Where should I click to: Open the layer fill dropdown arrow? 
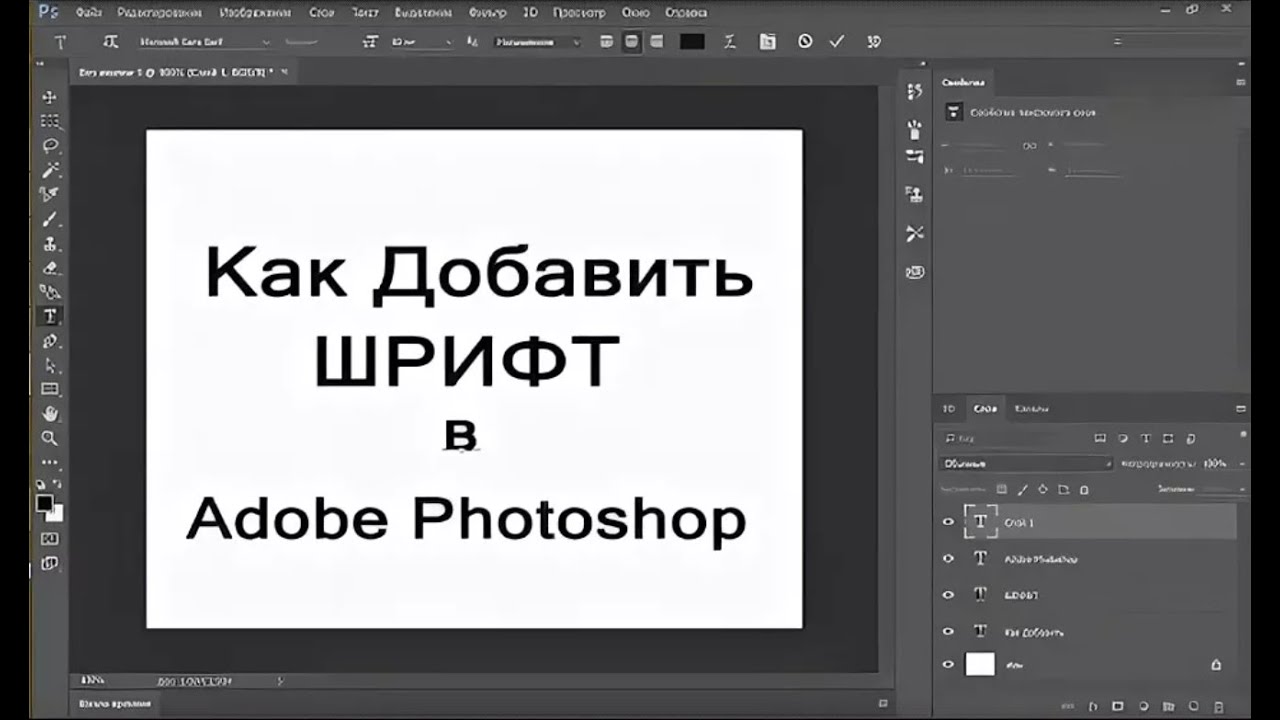coord(1243,490)
